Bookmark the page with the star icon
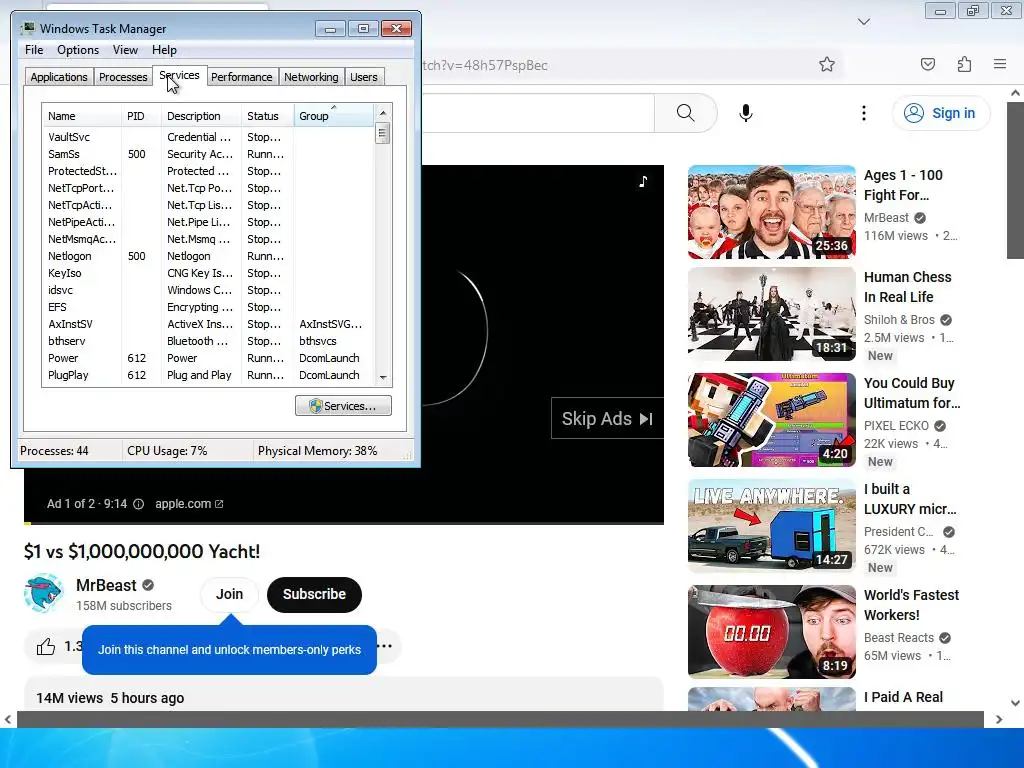Viewport: 1024px width, 768px height. click(827, 64)
